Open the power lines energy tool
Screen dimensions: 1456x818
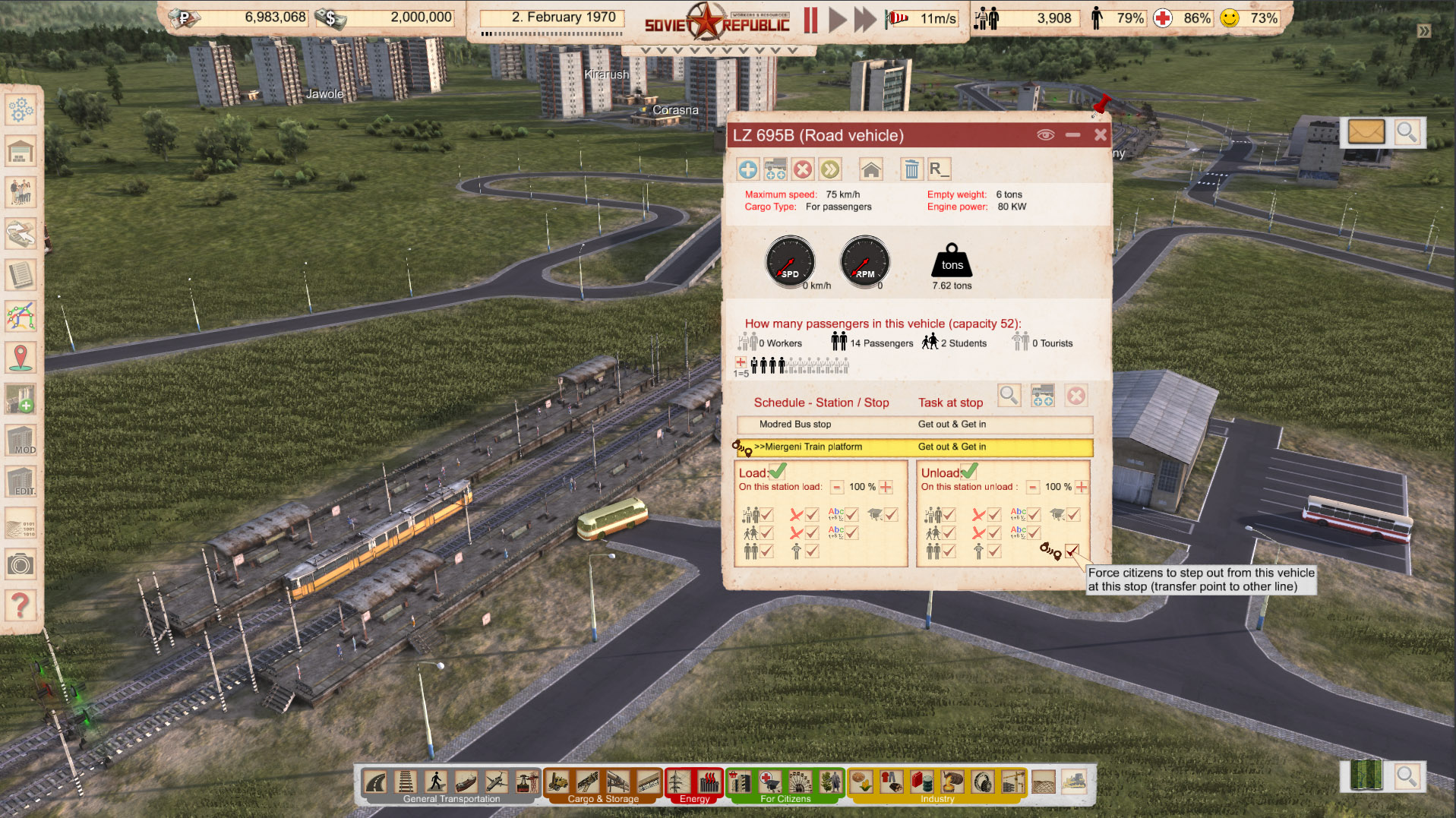pos(677,782)
